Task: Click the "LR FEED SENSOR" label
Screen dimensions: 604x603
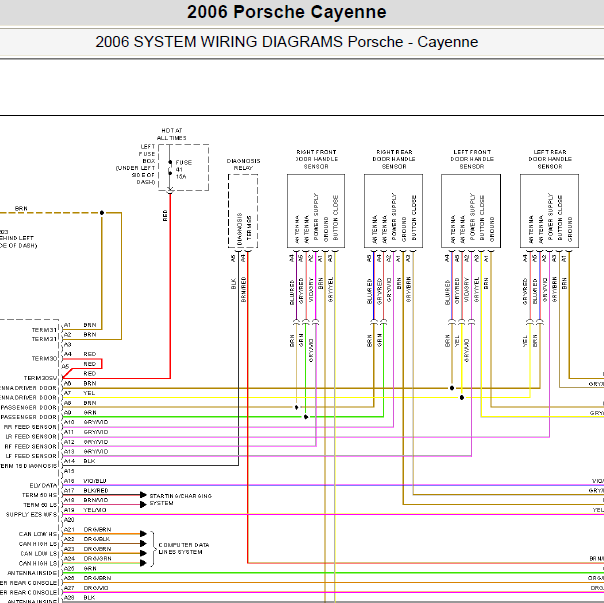Action: [31, 437]
